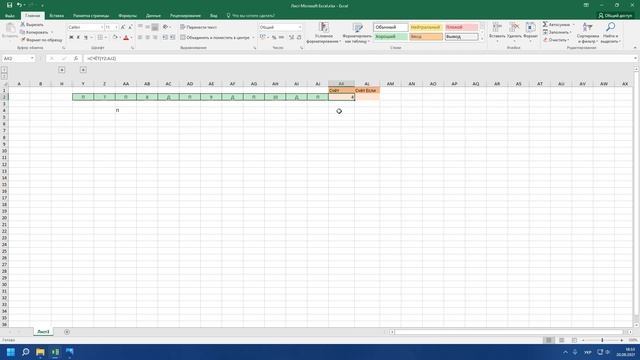This screenshot has height=360, width=640.
Task: Open Sort & Filter (Сортировка и фильтр)
Action: coord(588,33)
